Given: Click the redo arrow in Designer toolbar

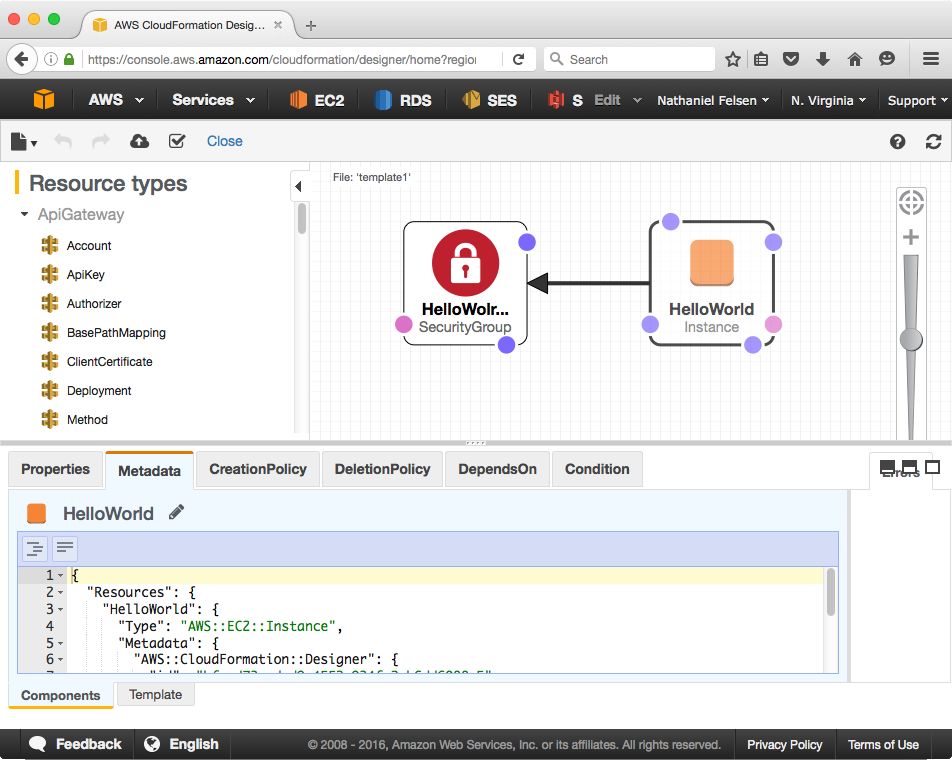Looking at the screenshot, I should click(x=101, y=141).
